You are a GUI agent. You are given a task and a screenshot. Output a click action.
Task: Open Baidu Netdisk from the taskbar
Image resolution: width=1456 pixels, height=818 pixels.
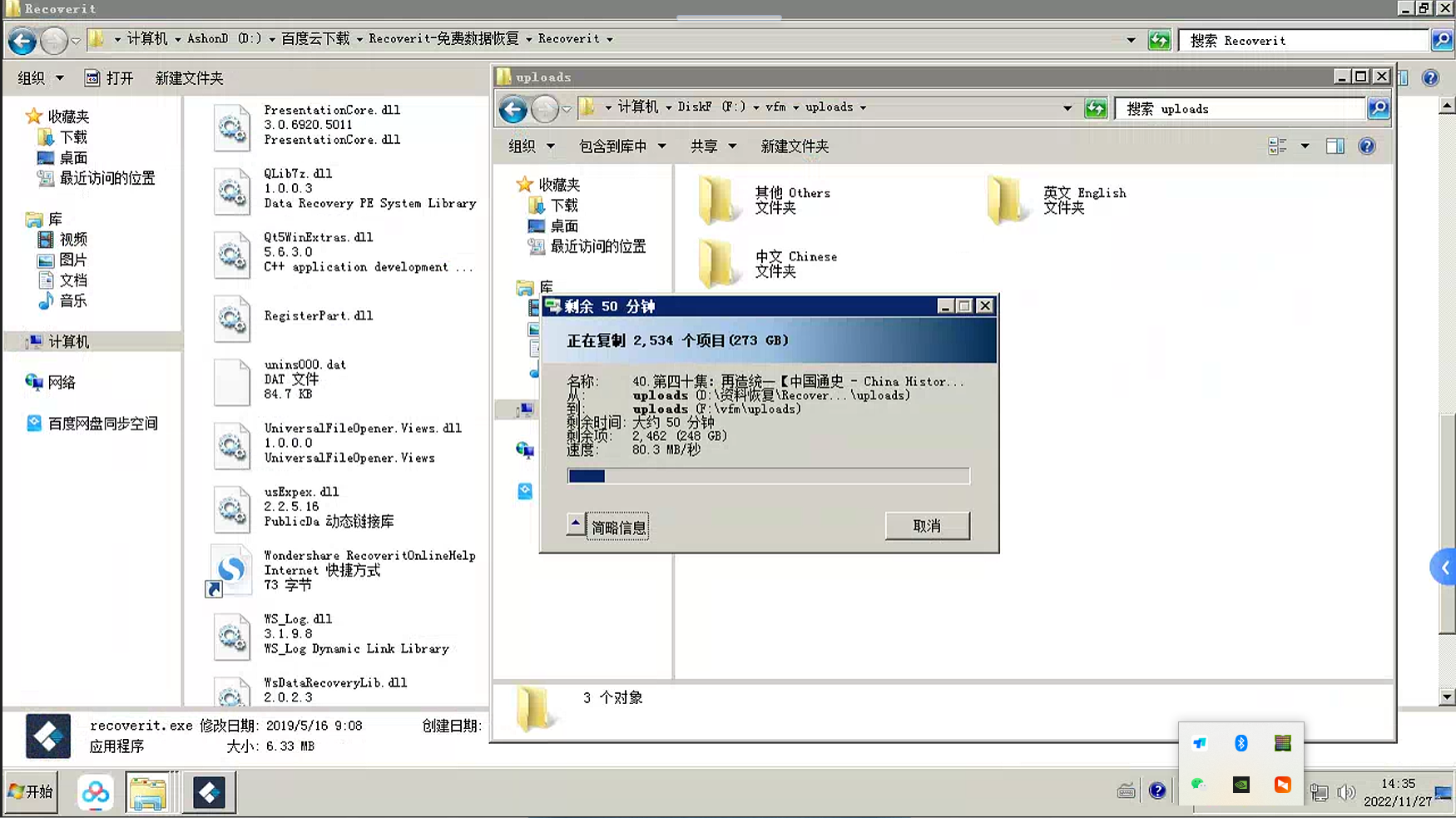[94, 791]
